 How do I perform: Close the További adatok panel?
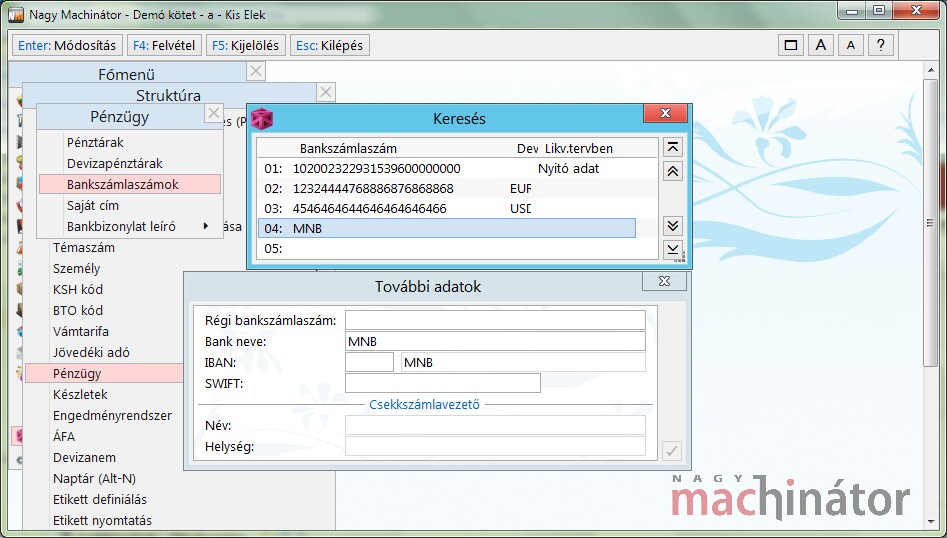point(664,281)
